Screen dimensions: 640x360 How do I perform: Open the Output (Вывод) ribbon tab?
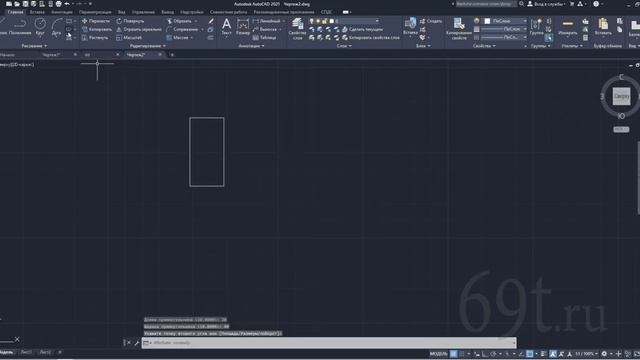167,12
